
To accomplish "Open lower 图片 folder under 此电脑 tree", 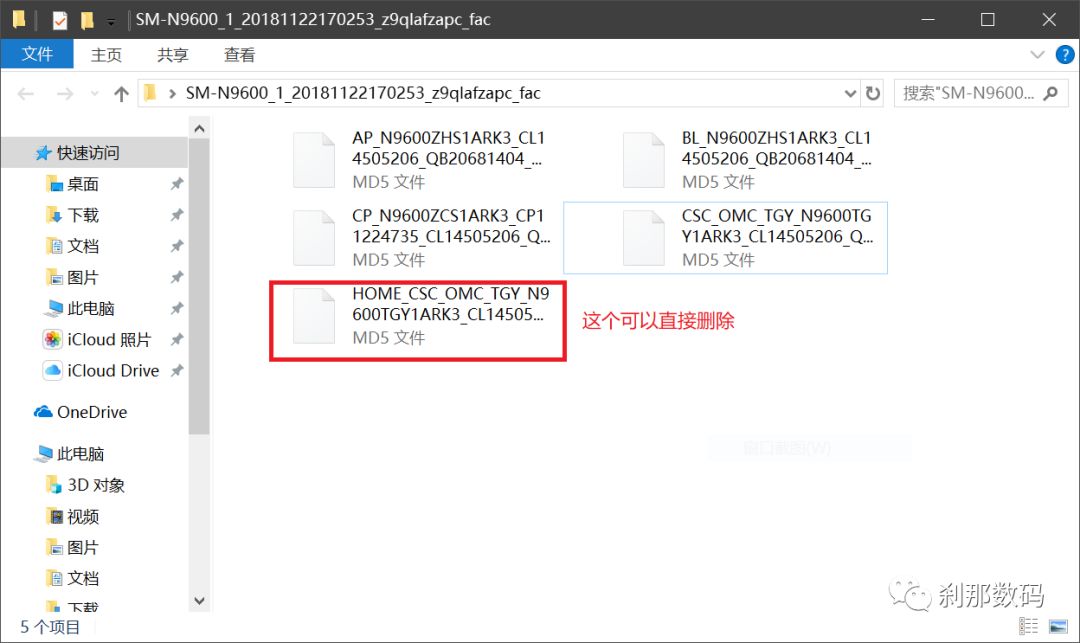I will (x=83, y=547).
